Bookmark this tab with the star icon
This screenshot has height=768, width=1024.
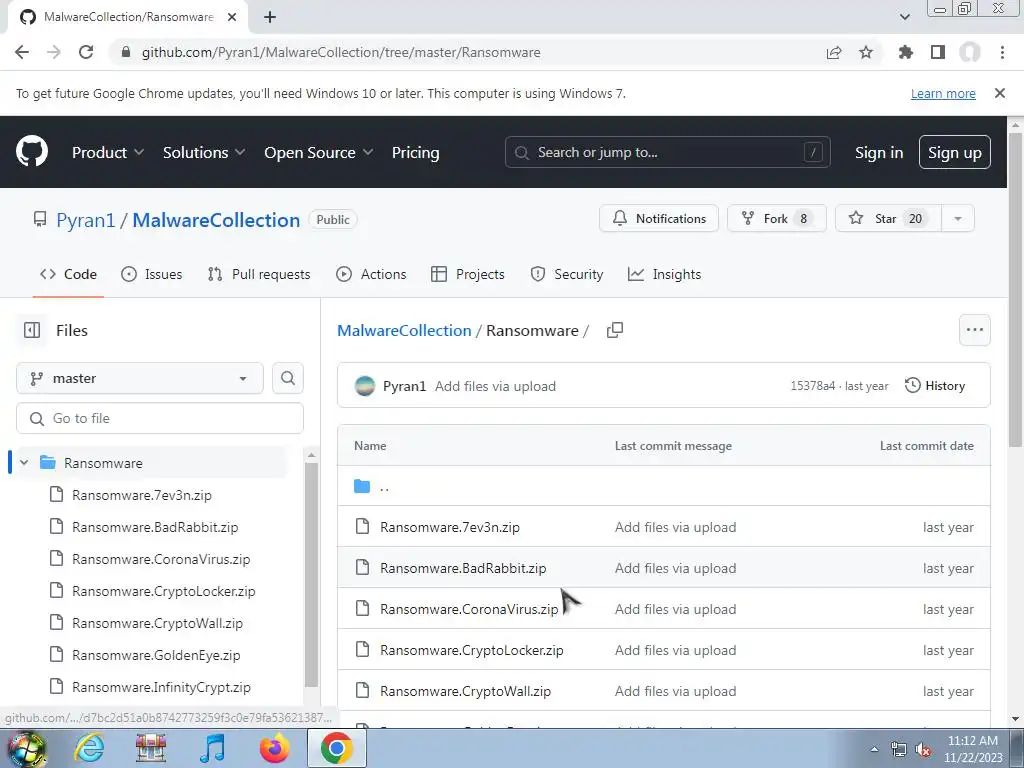coord(866,52)
